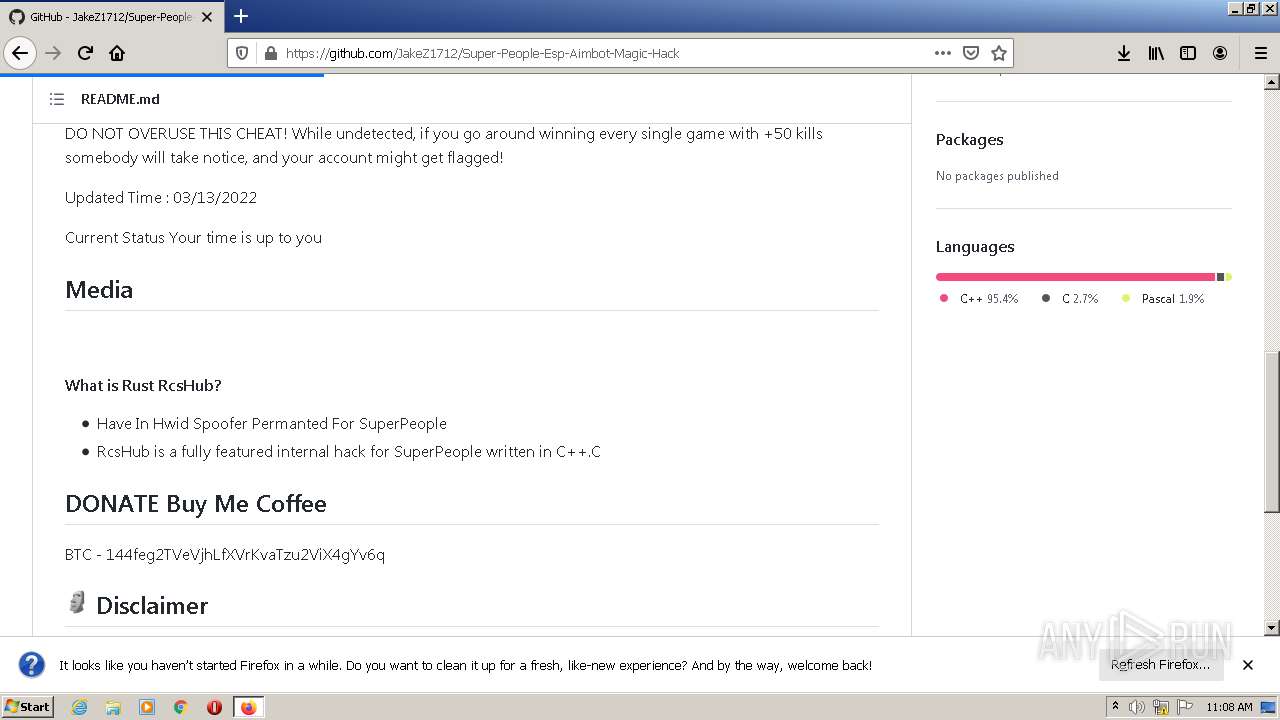Click the pink C++ language bar segment
1280x720 pixels.
(x=1075, y=277)
